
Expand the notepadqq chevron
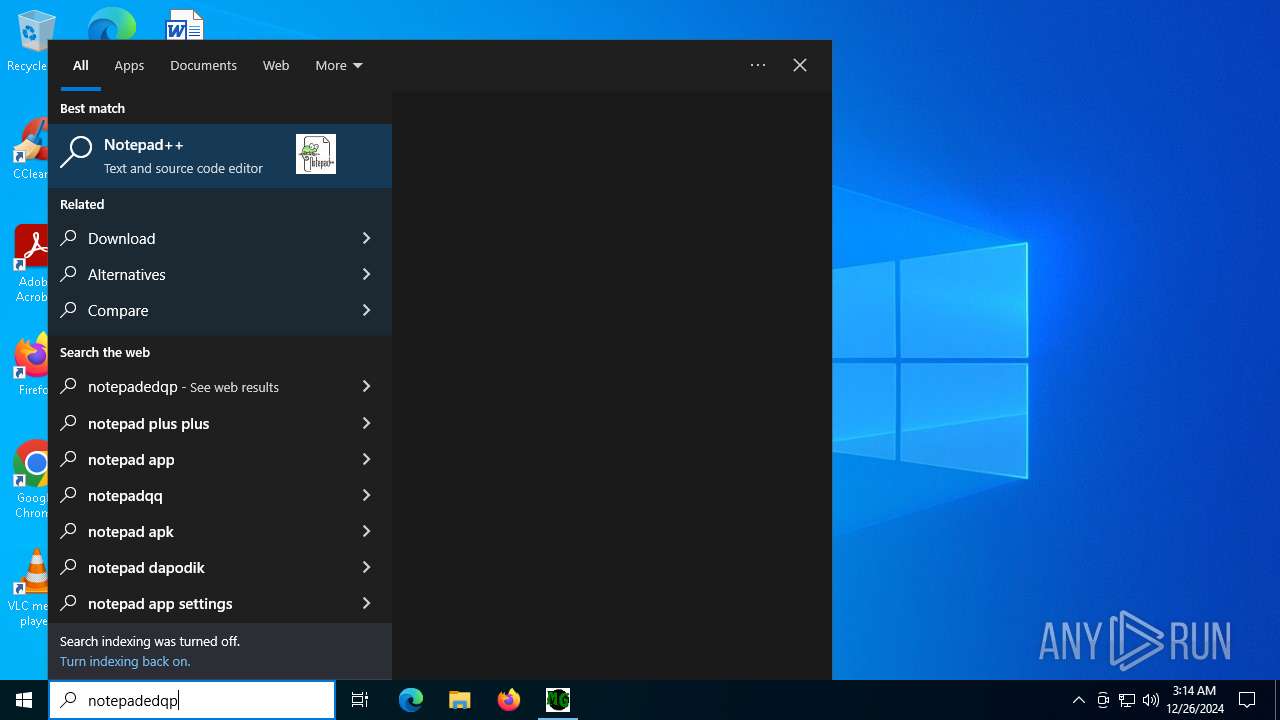click(366, 495)
